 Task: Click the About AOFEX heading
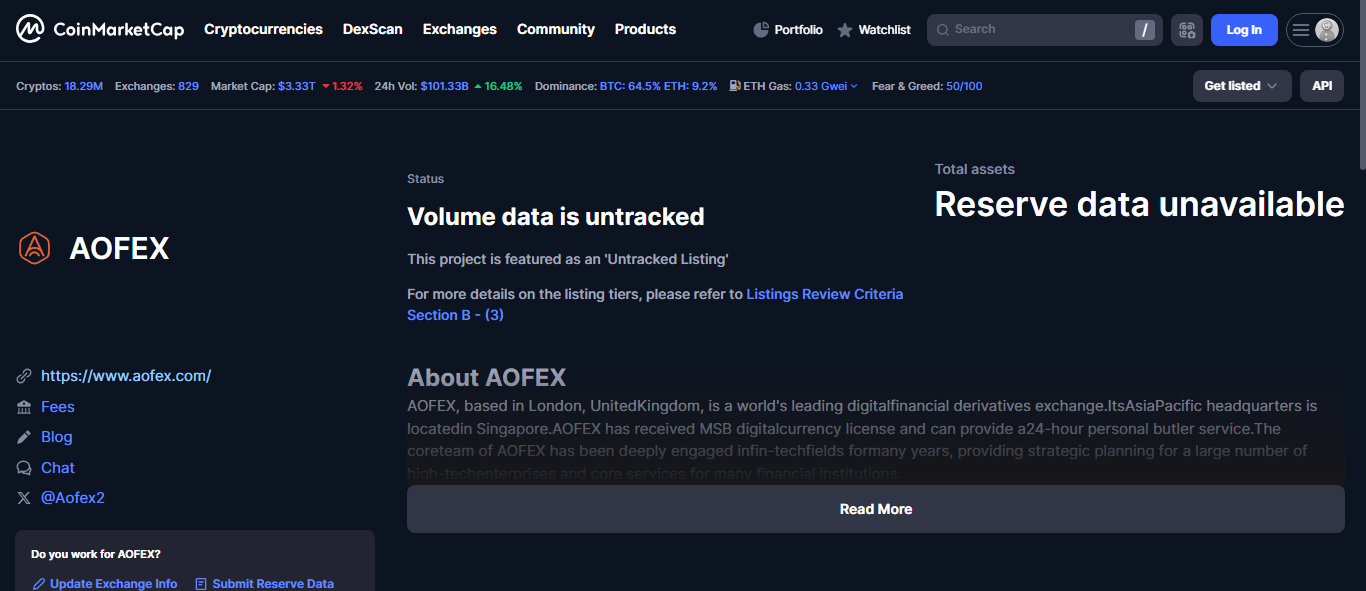click(x=486, y=378)
